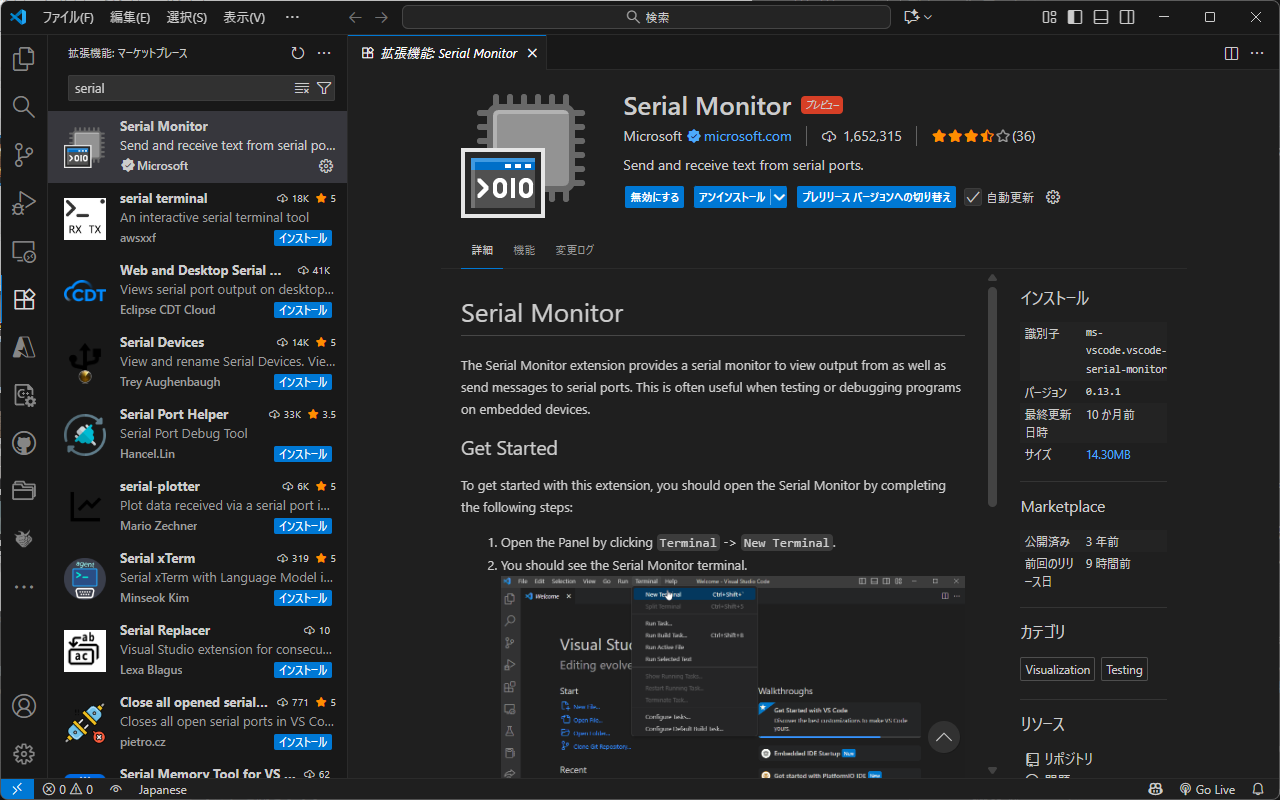This screenshot has height=800, width=1280.
Task: Click the remote window indicator in status bar
Action: click(x=17, y=789)
